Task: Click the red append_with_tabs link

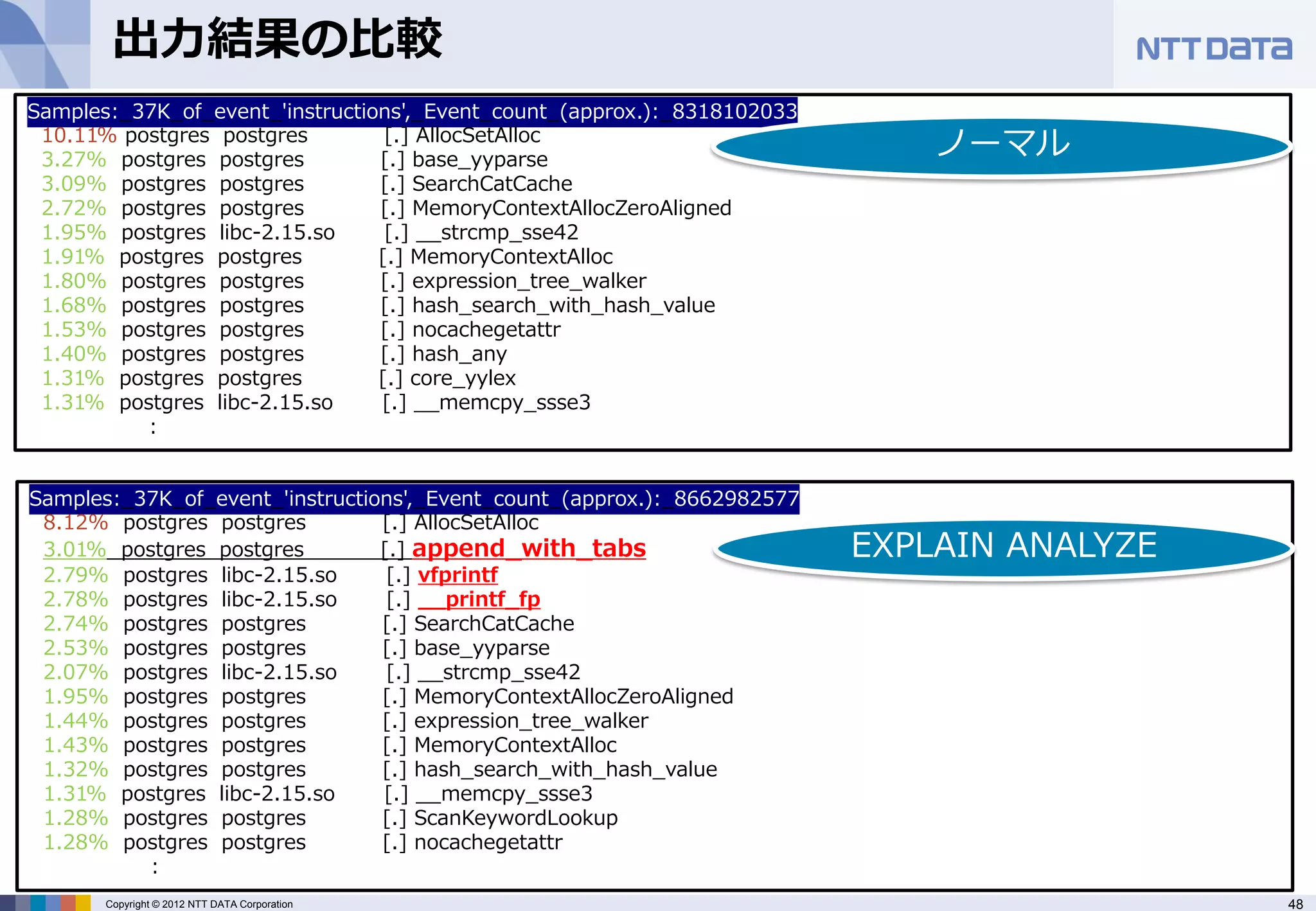Action: [529, 548]
